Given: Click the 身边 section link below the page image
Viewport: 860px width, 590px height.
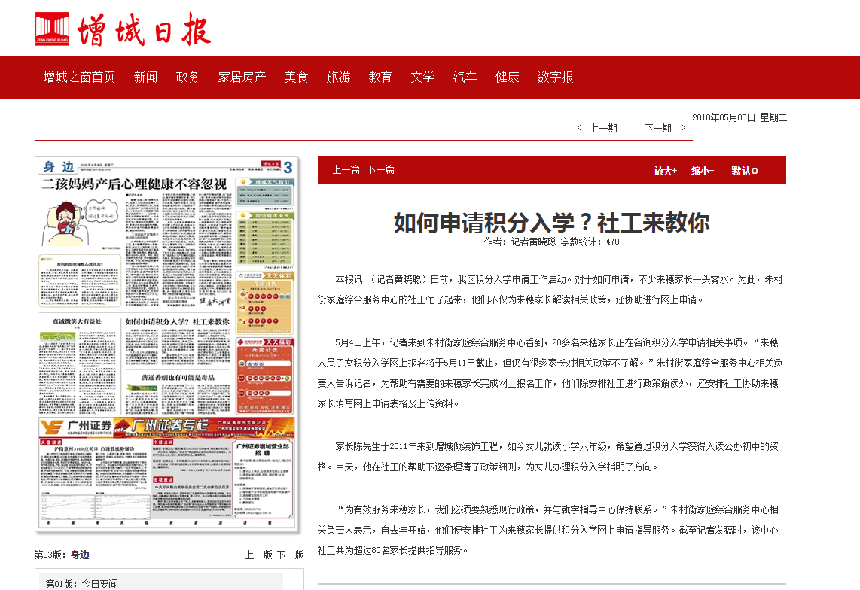Looking at the screenshot, I should [x=80, y=555].
